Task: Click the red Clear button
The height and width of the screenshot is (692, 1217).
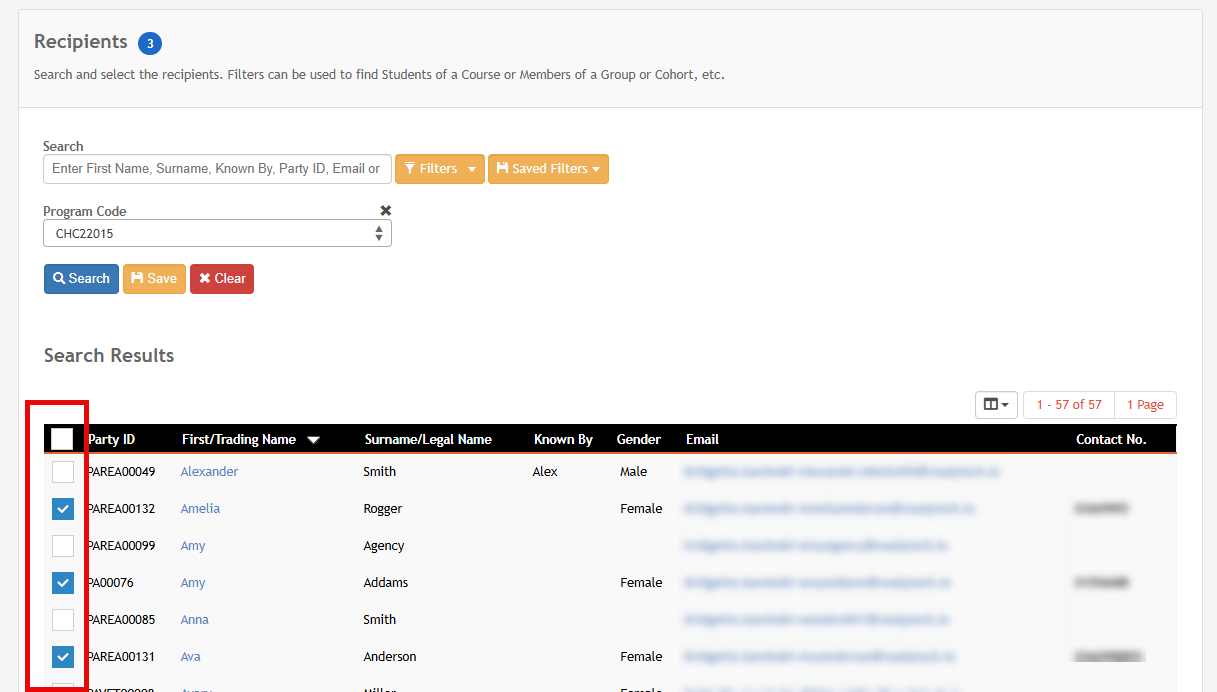Action: click(x=222, y=279)
